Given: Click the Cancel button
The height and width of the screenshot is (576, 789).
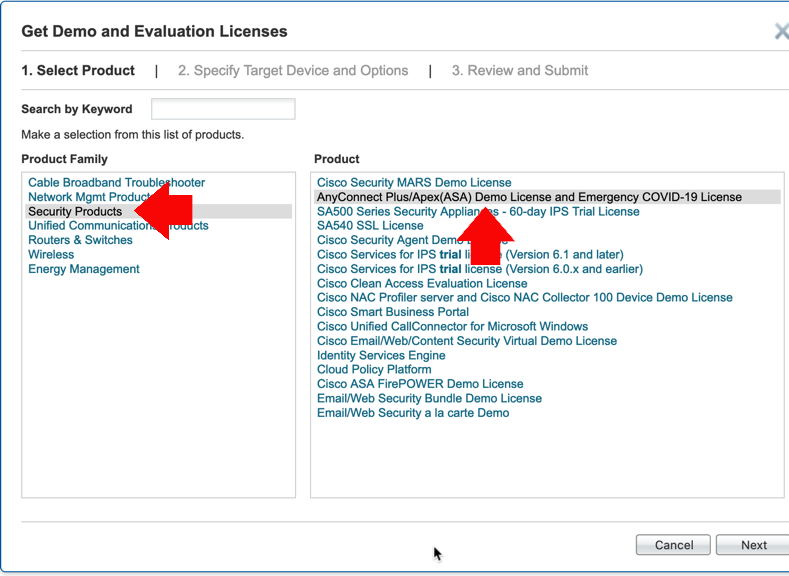Looking at the screenshot, I should tap(673, 545).
